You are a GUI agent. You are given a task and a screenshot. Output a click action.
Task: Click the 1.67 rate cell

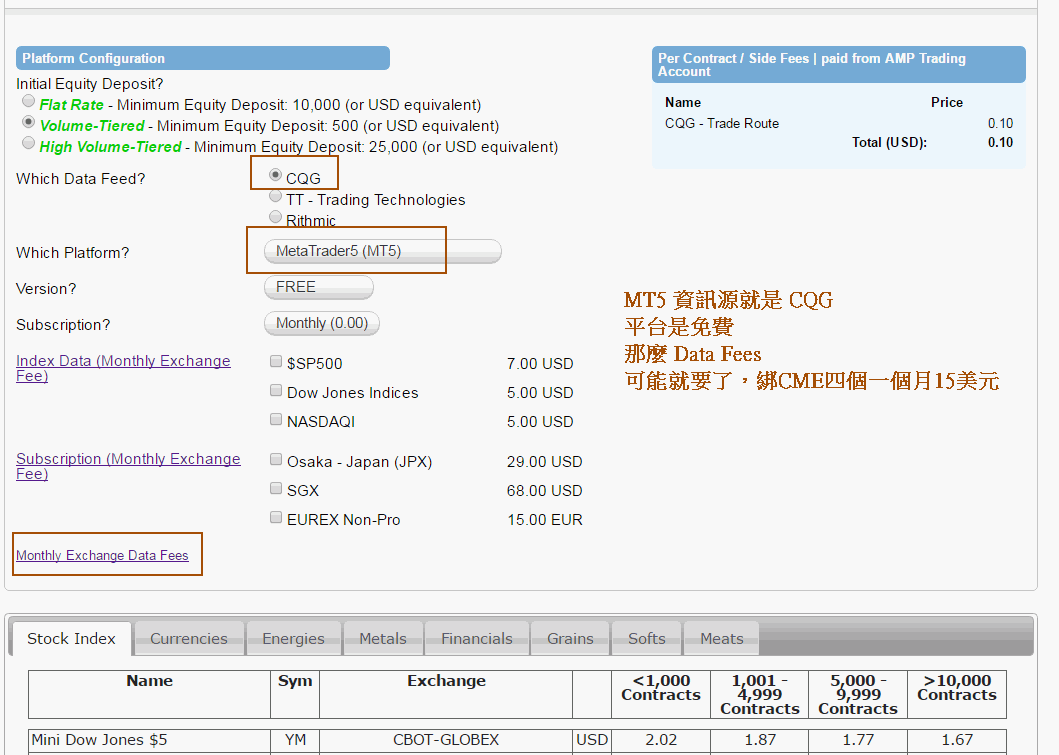click(957, 740)
